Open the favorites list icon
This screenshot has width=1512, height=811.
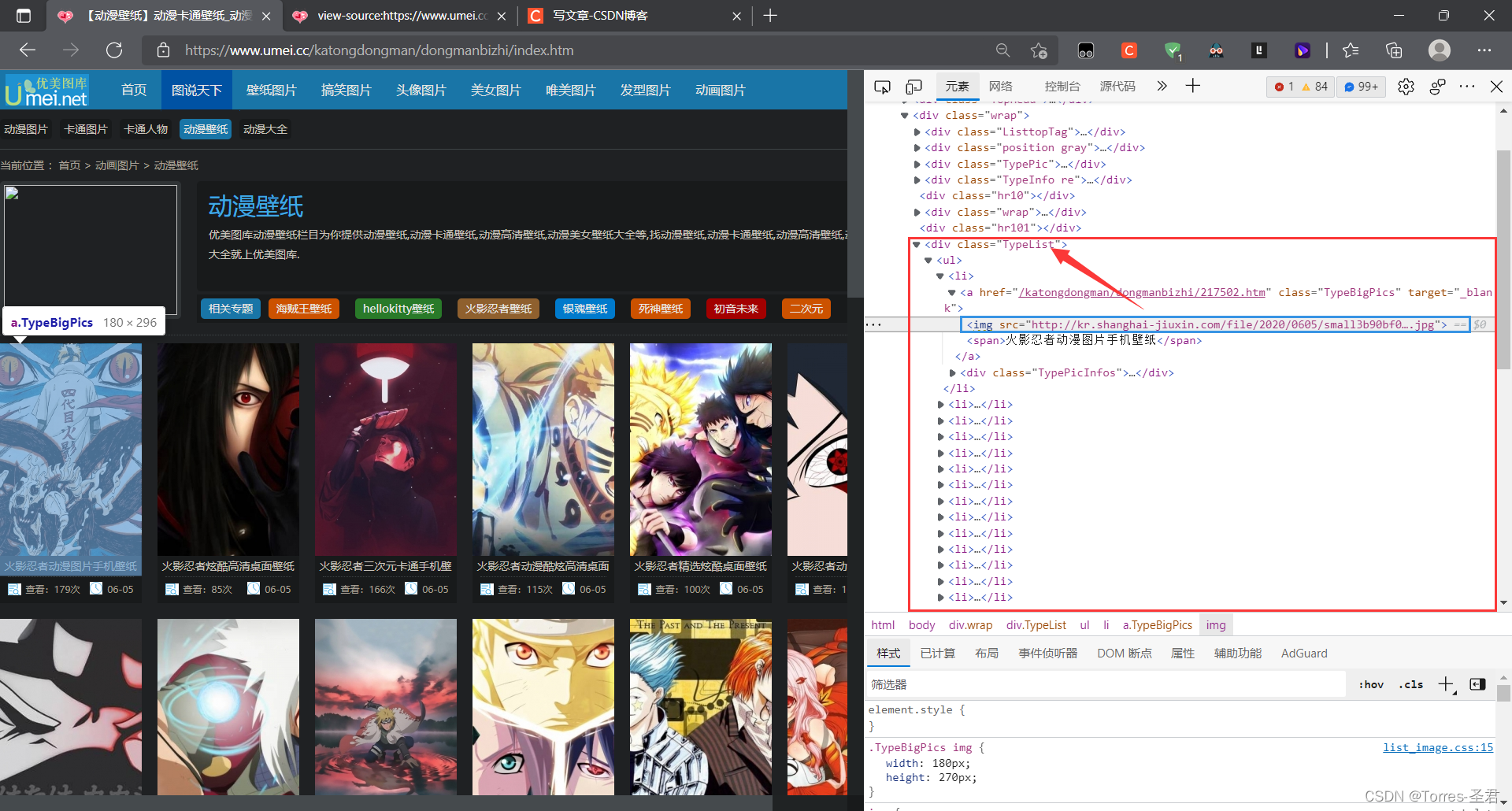1351,50
